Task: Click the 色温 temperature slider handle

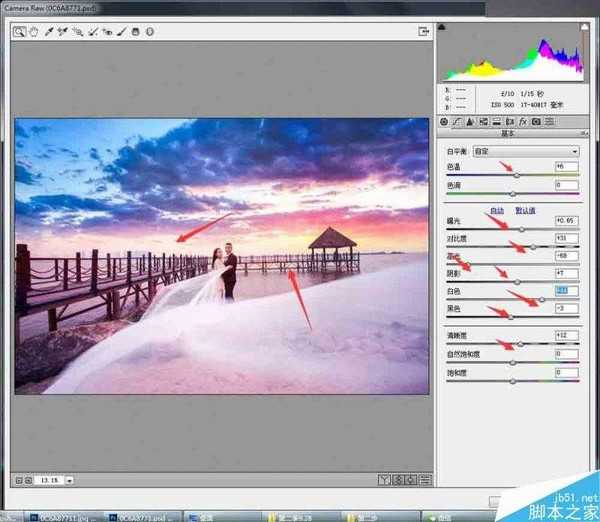Action: pos(516,174)
